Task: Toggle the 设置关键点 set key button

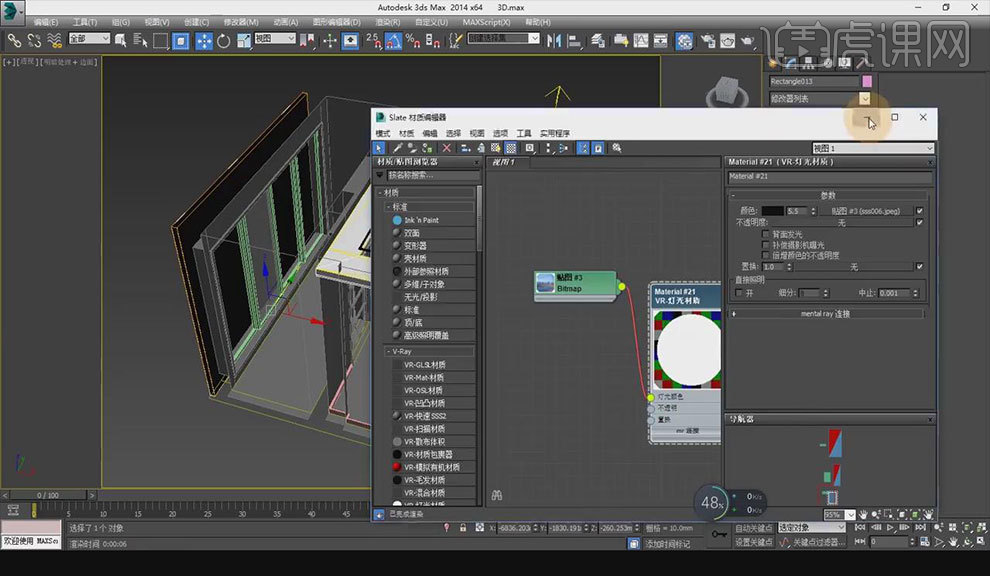Action: tap(754, 542)
